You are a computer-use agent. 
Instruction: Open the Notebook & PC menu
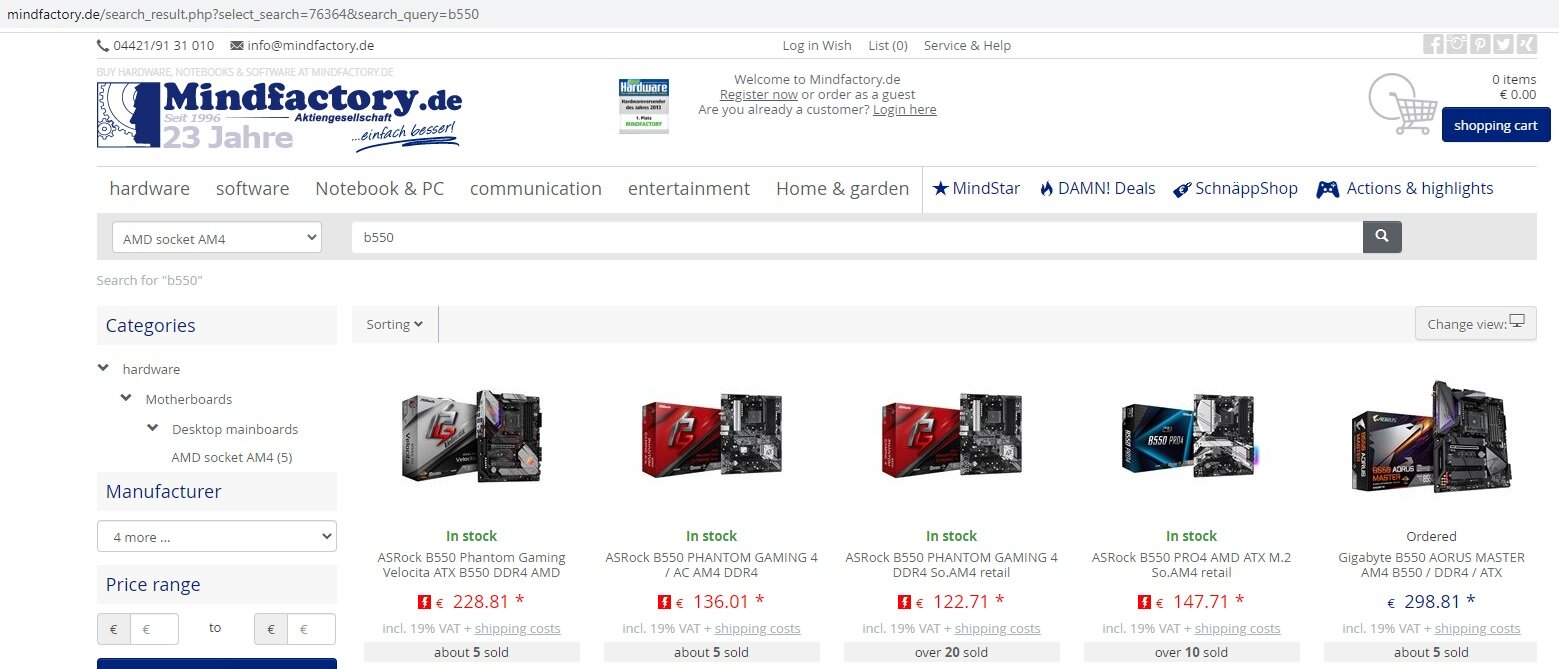click(x=379, y=188)
